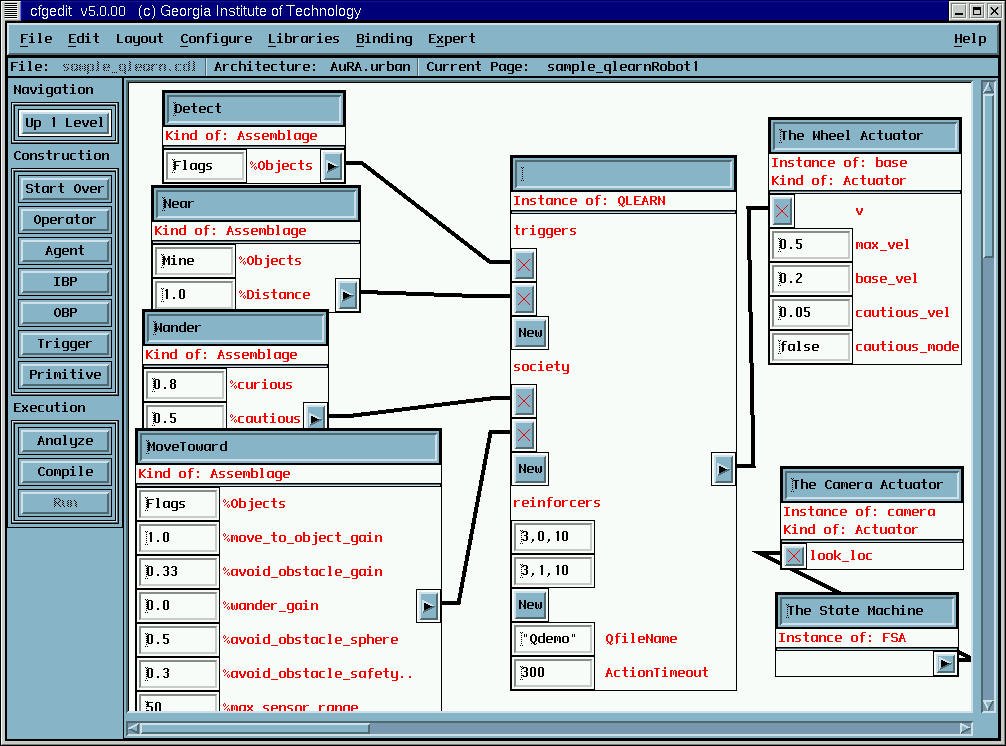The width and height of the screenshot is (1006, 746).
Task: Click the red X connector beside look_loc
Action: (x=794, y=556)
